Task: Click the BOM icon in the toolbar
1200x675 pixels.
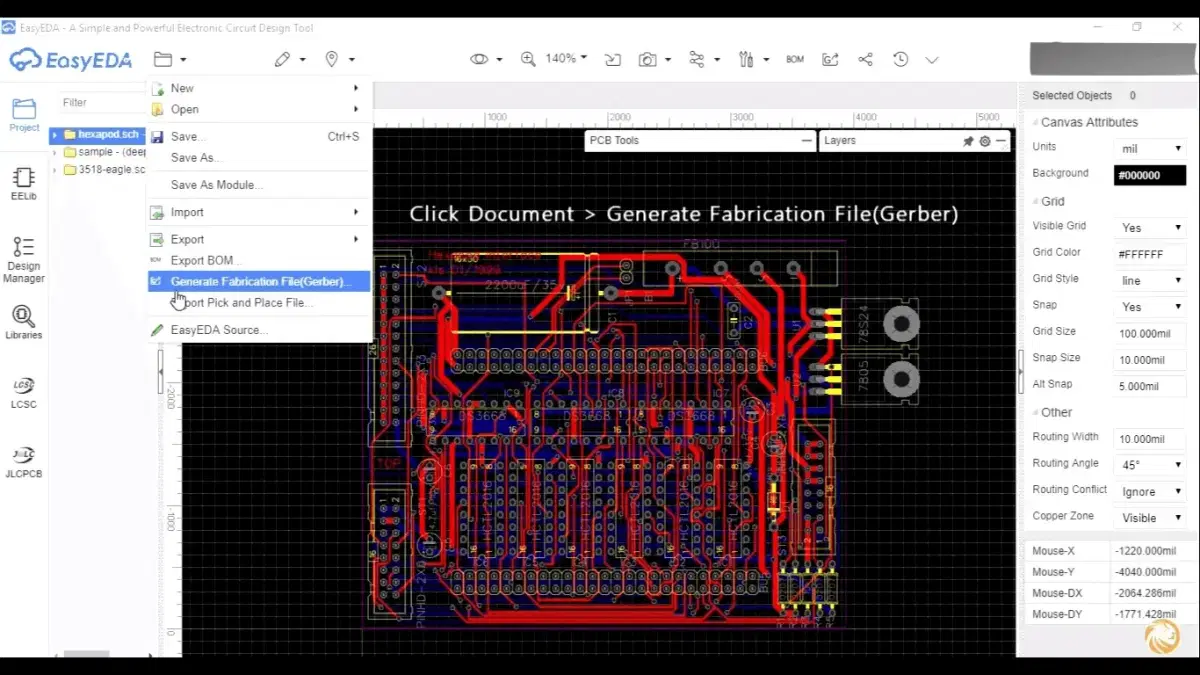Action: [x=795, y=60]
